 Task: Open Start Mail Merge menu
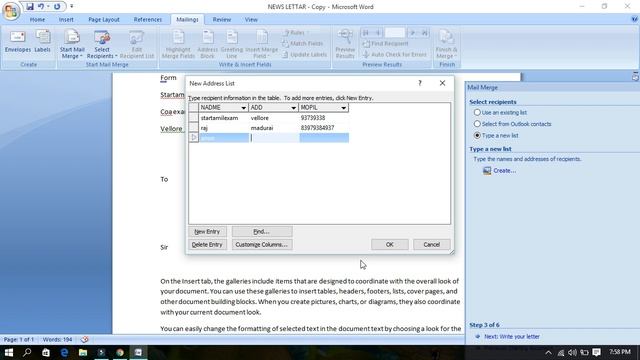pyautogui.click(x=72, y=44)
